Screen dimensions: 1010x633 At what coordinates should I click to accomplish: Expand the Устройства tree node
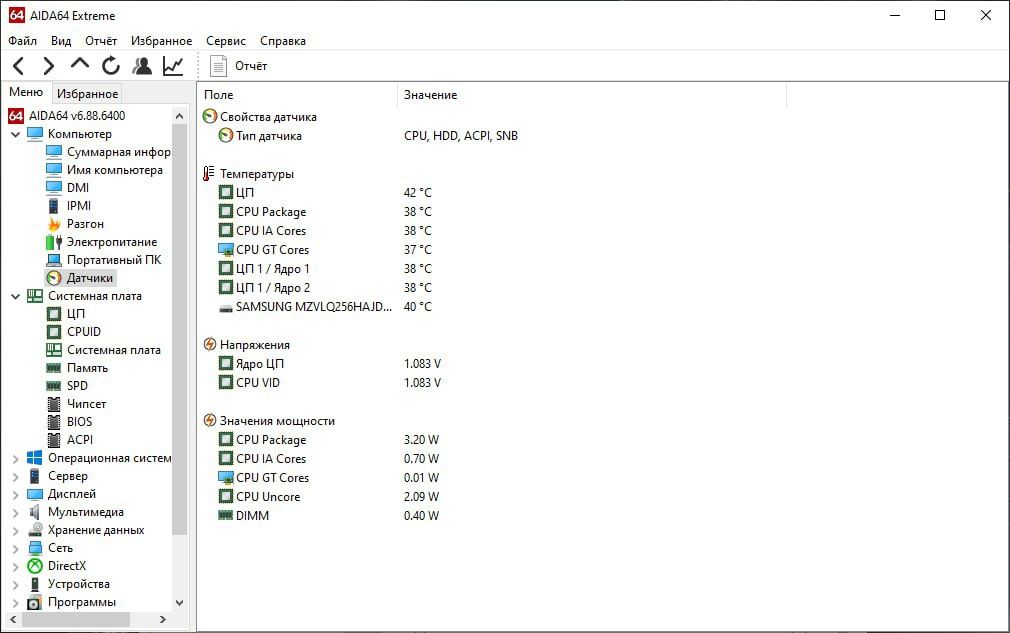[x=15, y=585]
